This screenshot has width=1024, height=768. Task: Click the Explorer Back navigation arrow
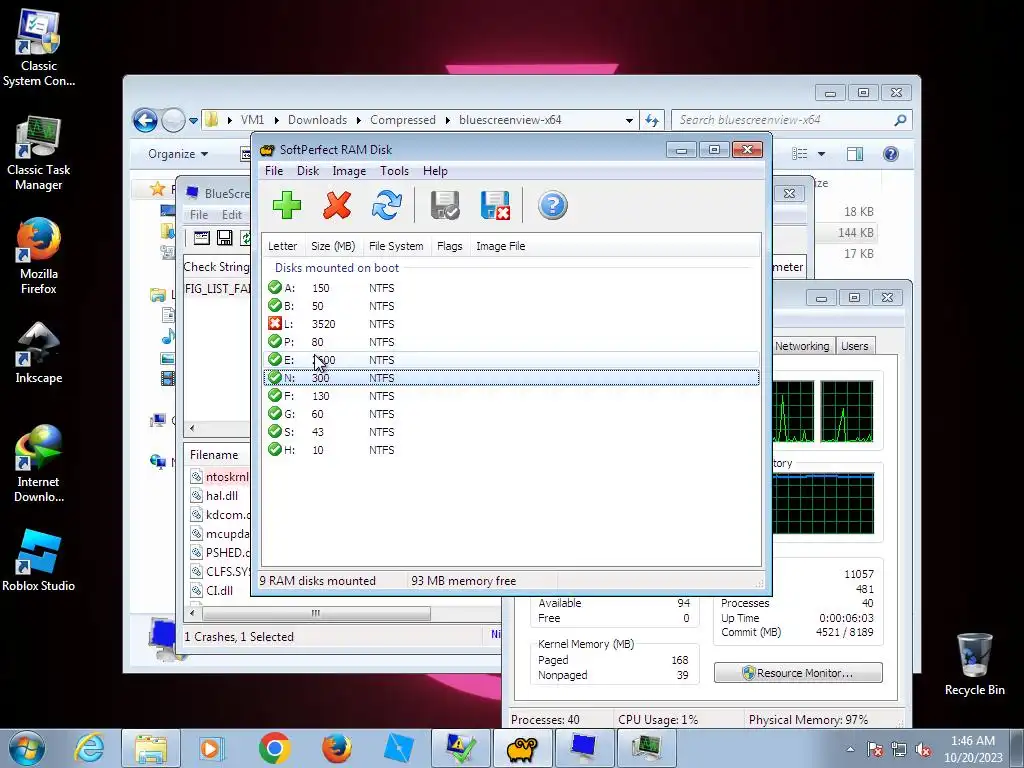click(145, 120)
